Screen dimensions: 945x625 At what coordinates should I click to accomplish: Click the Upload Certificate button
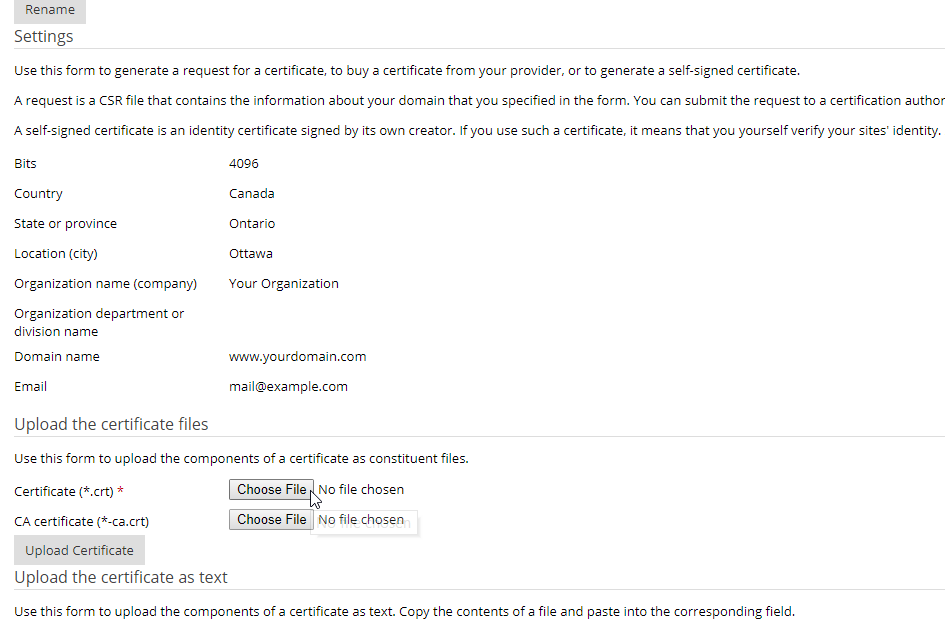(x=80, y=550)
